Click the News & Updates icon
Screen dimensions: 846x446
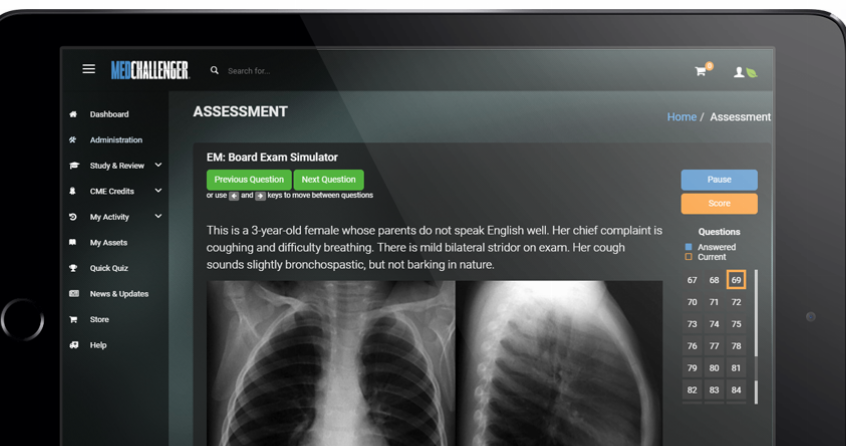(74, 293)
